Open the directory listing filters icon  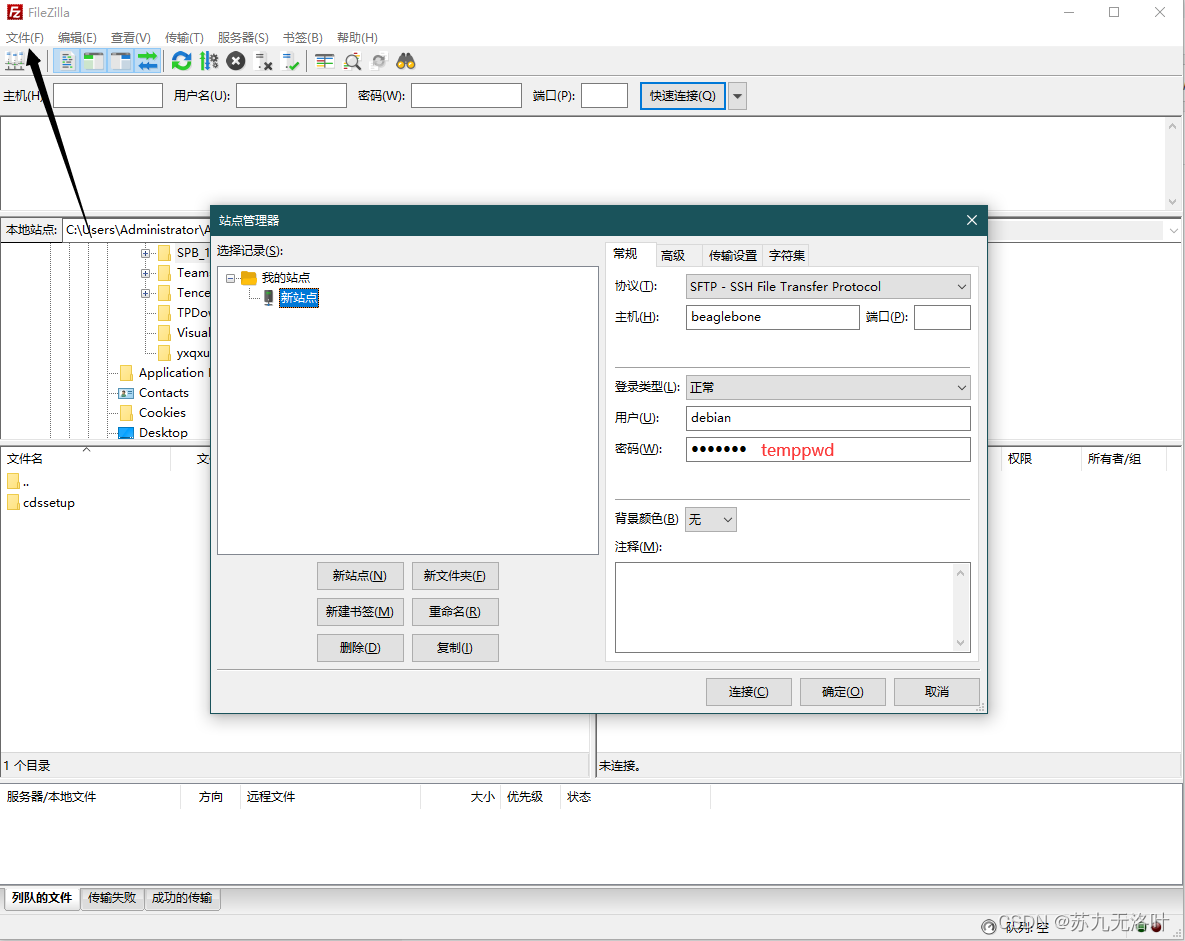pyautogui.click(x=325, y=61)
